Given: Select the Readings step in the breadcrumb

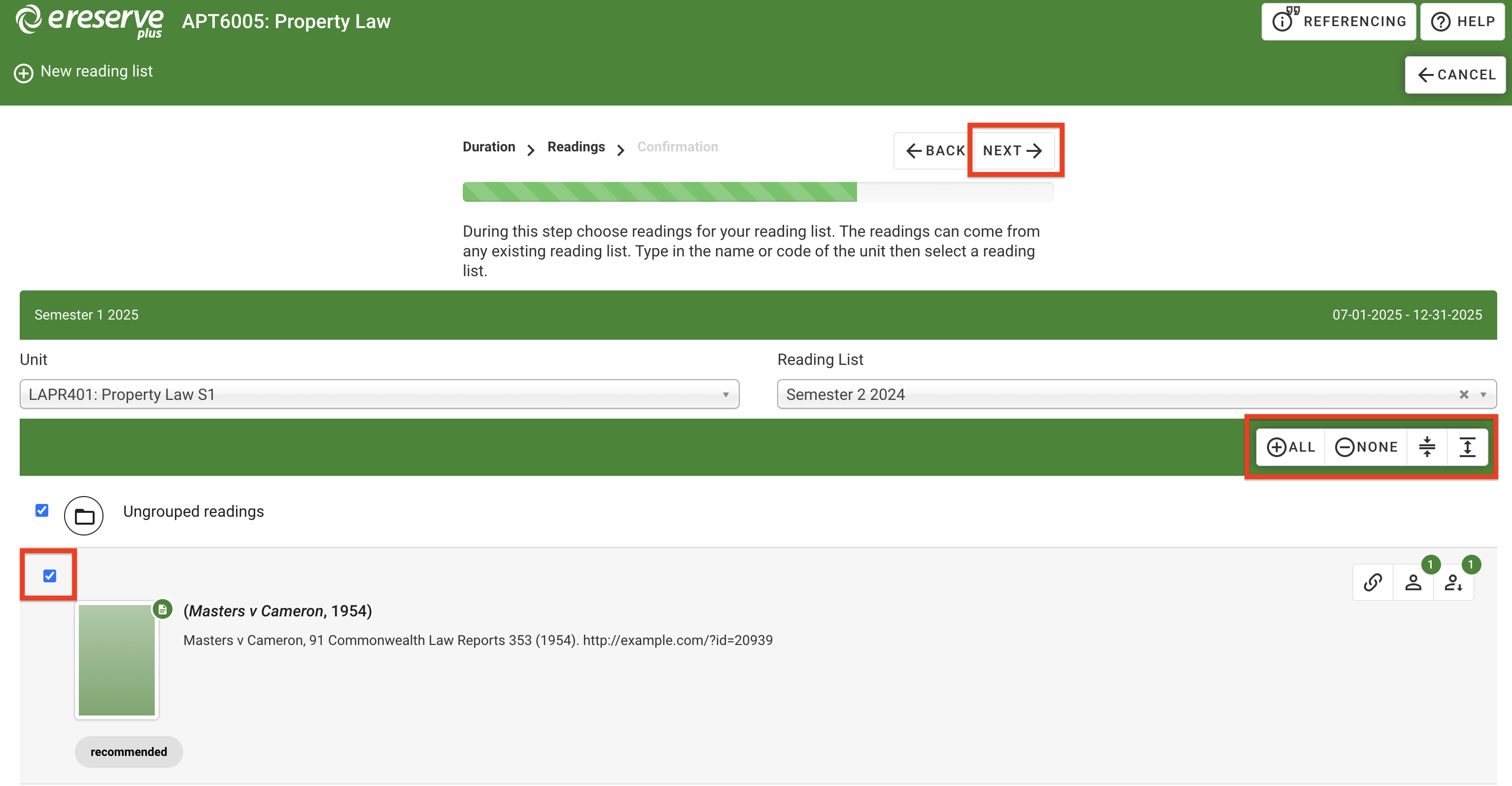Looking at the screenshot, I should (576, 147).
